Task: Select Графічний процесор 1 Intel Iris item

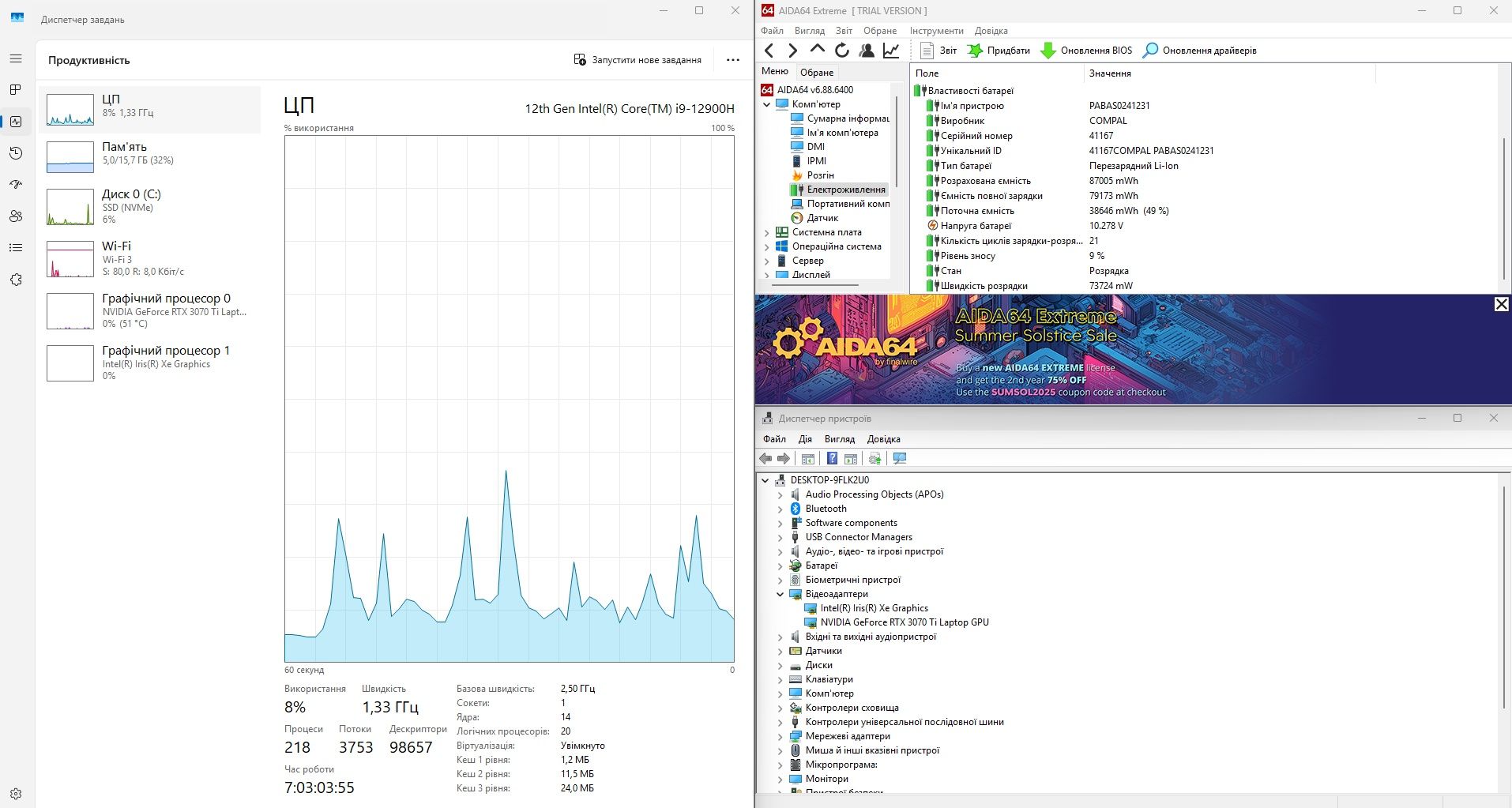Action: tap(150, 363)
